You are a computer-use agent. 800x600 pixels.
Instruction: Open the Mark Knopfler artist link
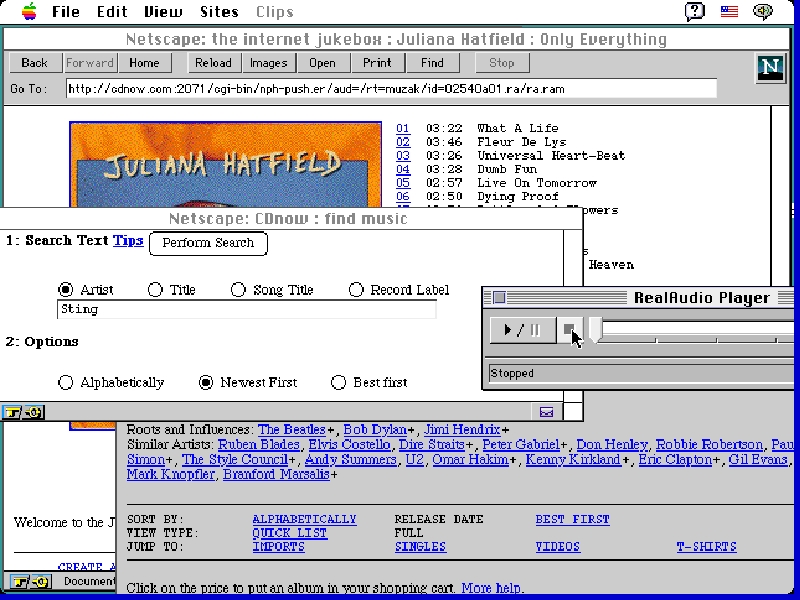pos(171,474)
